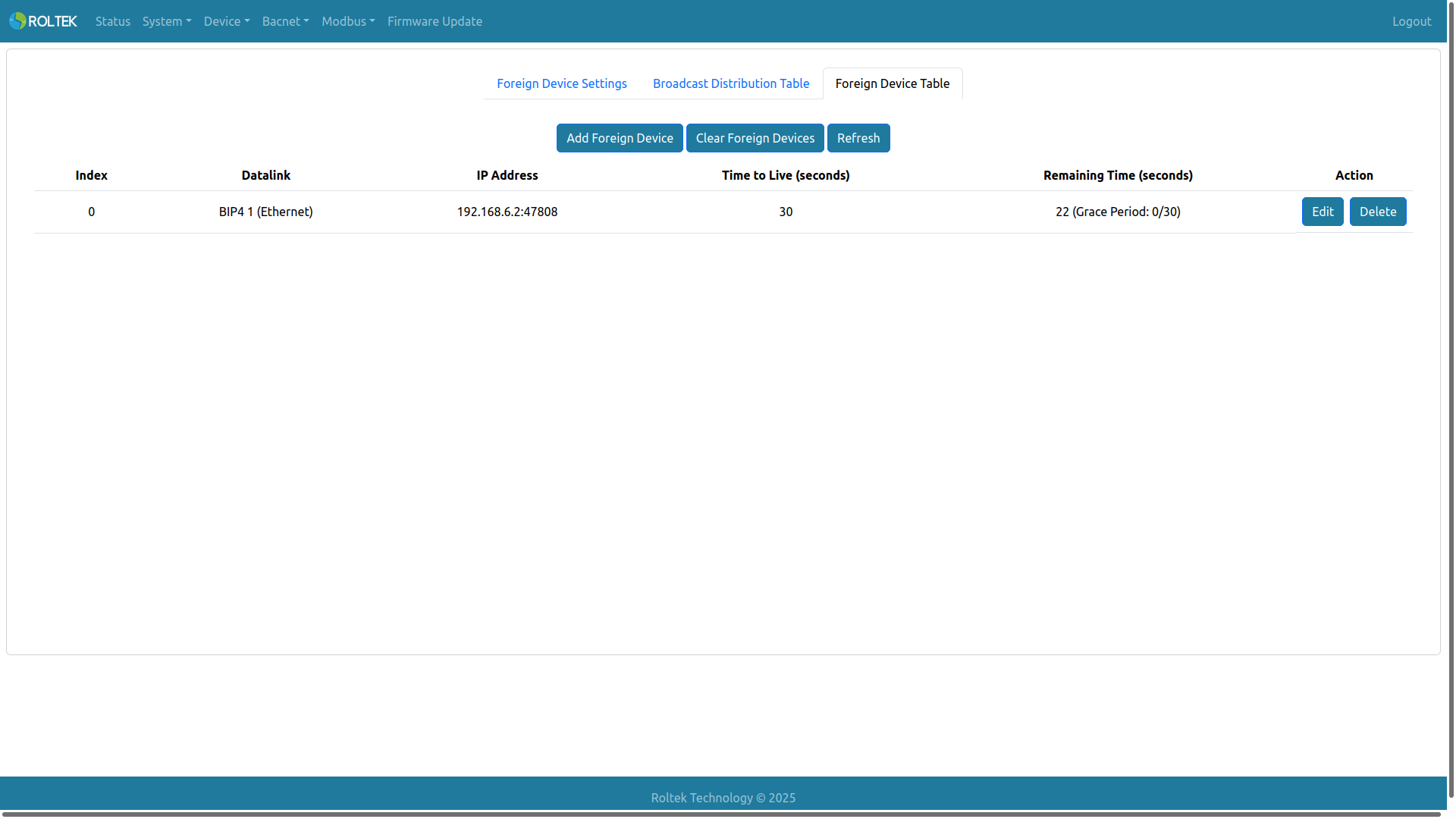Select the index 0 cell

coord(92,212)
